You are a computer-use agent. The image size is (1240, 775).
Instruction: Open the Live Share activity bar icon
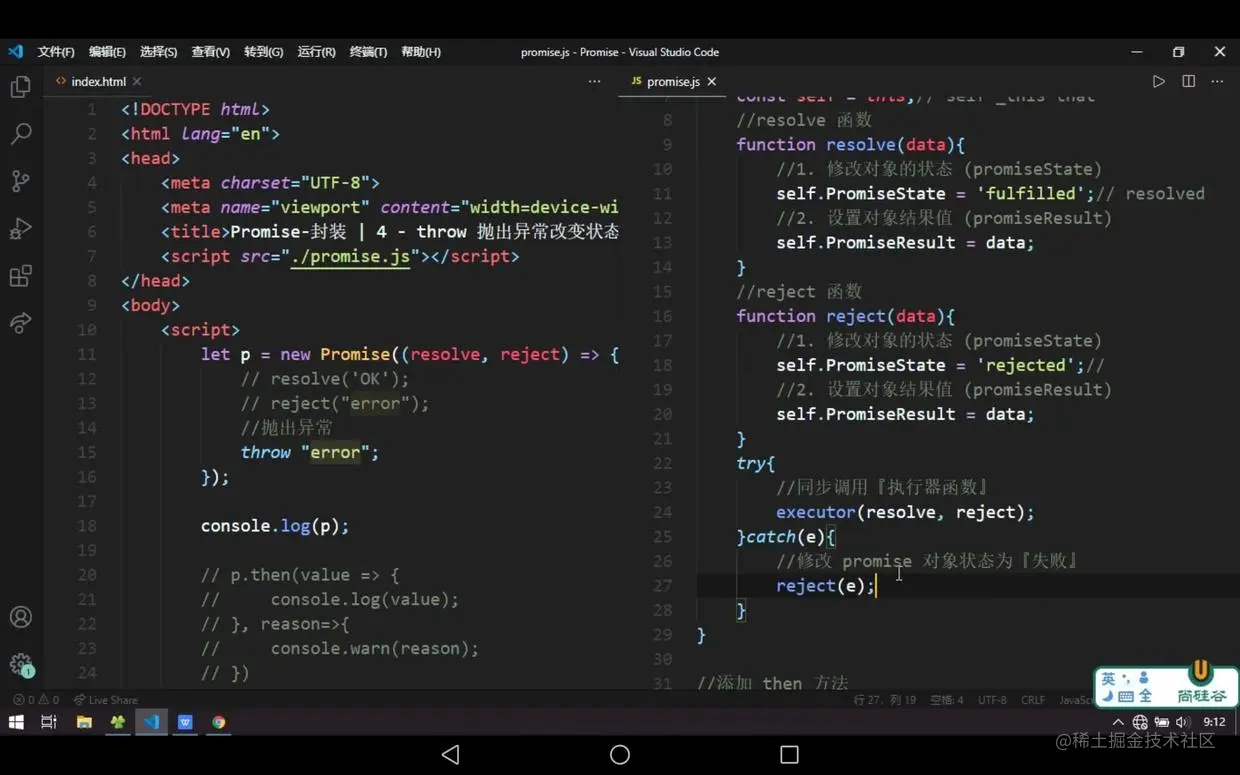tap(20, 323)
